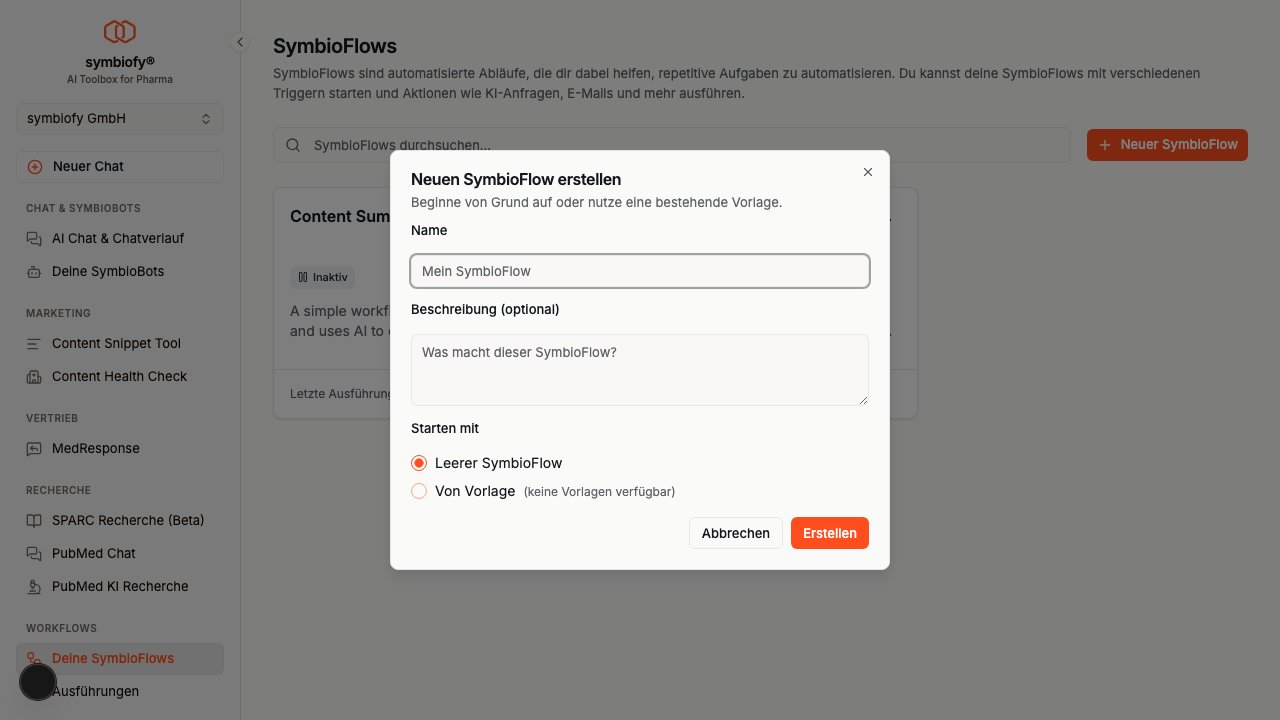This screenshot has width=1280, height=720.
Task: Open the Content Snippet Tool
Action: (x=116, y=343)
